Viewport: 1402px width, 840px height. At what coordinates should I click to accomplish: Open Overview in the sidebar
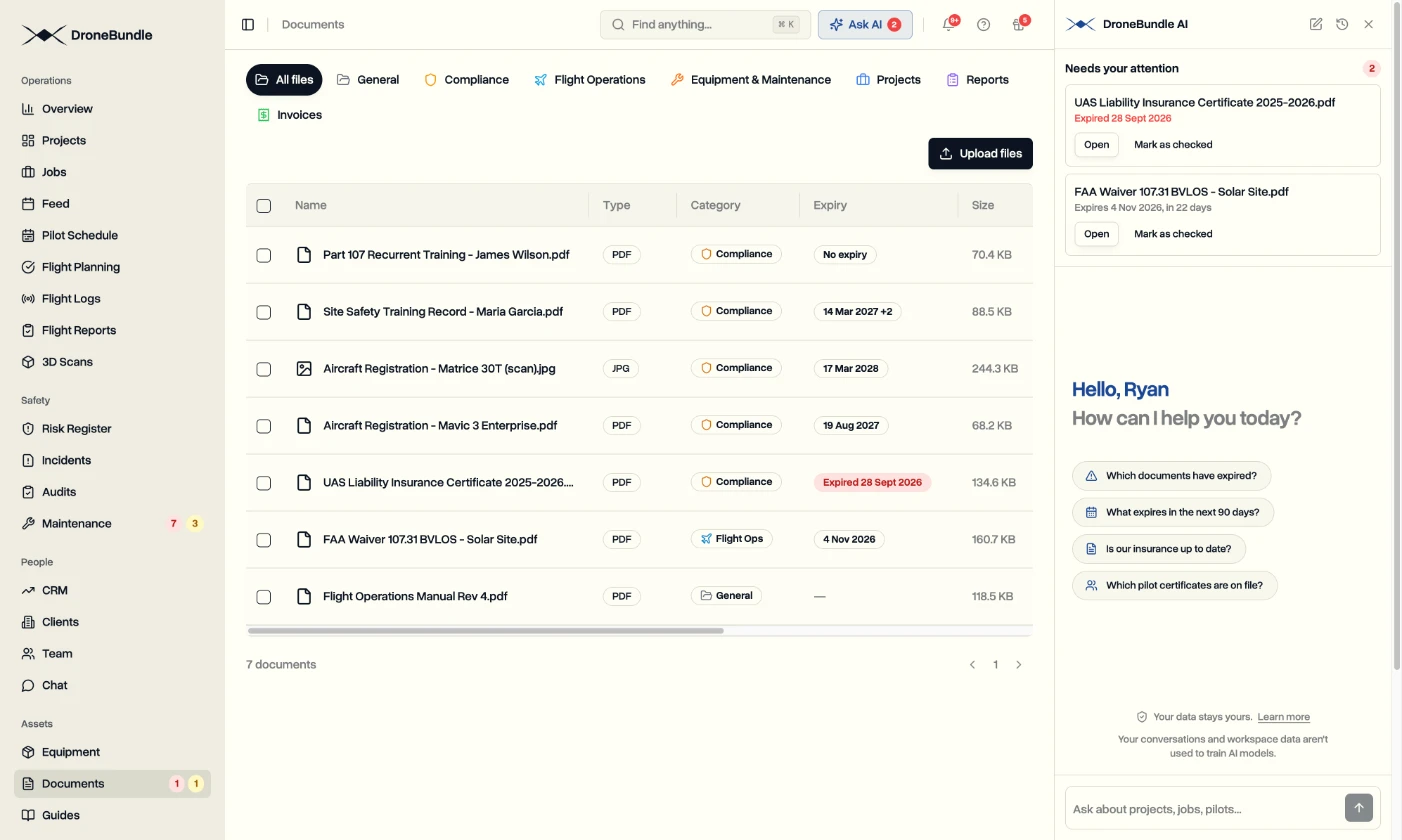click(112, 109)
